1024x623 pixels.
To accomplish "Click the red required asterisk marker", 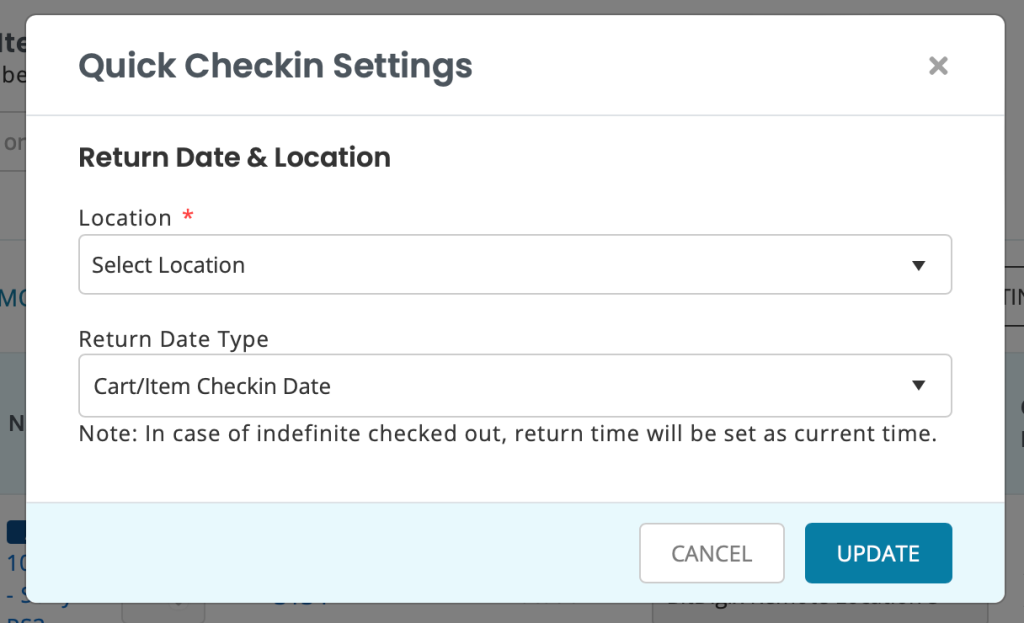I will 188,215.
